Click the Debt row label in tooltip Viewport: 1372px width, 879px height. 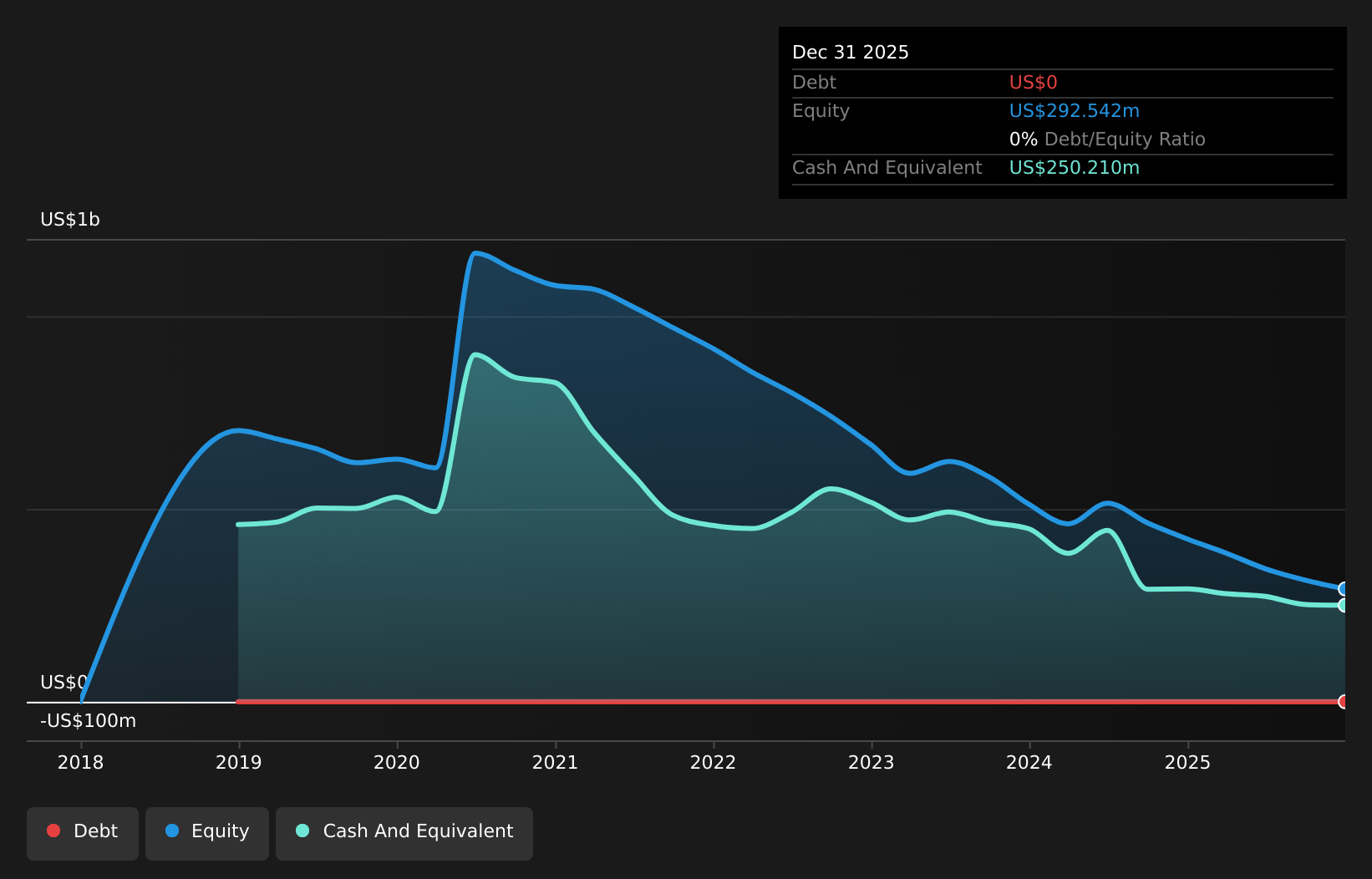pyautogui.click(x=814, y=83)
